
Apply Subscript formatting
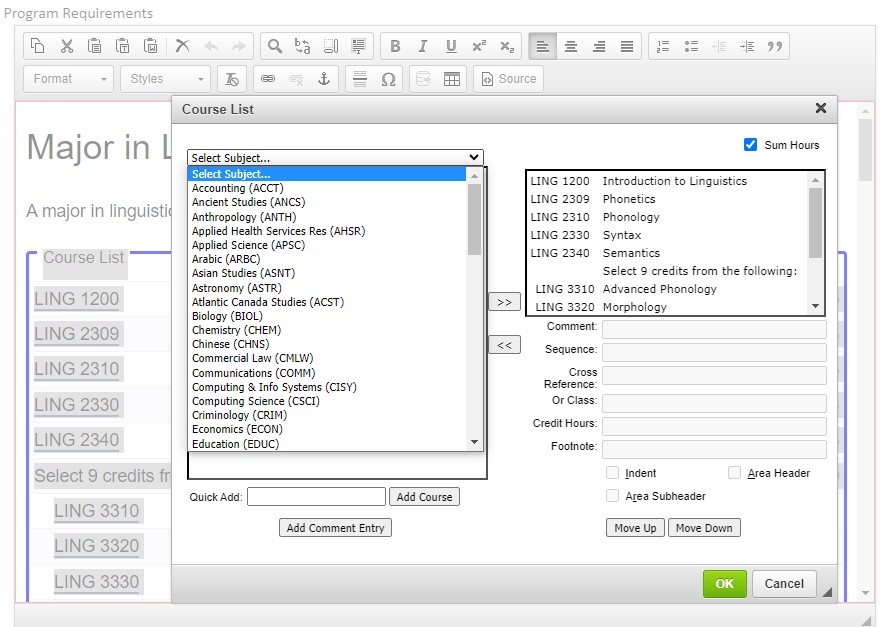click(507, 46)
